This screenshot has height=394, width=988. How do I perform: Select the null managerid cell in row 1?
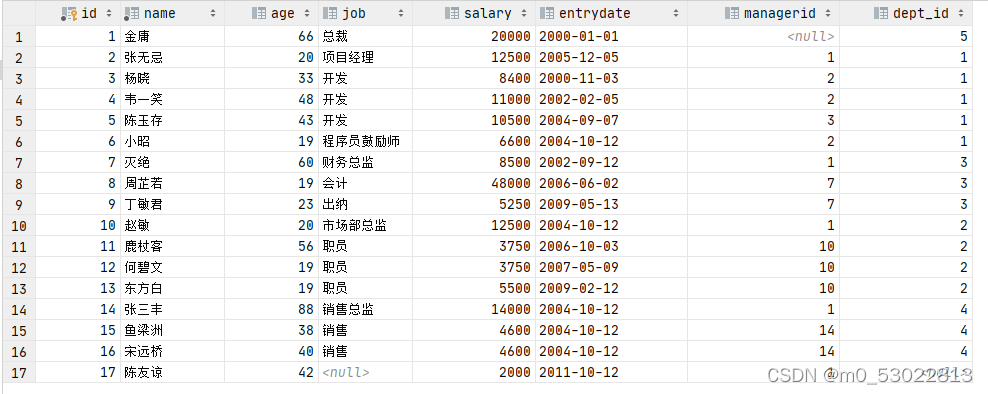coord(763,37)
